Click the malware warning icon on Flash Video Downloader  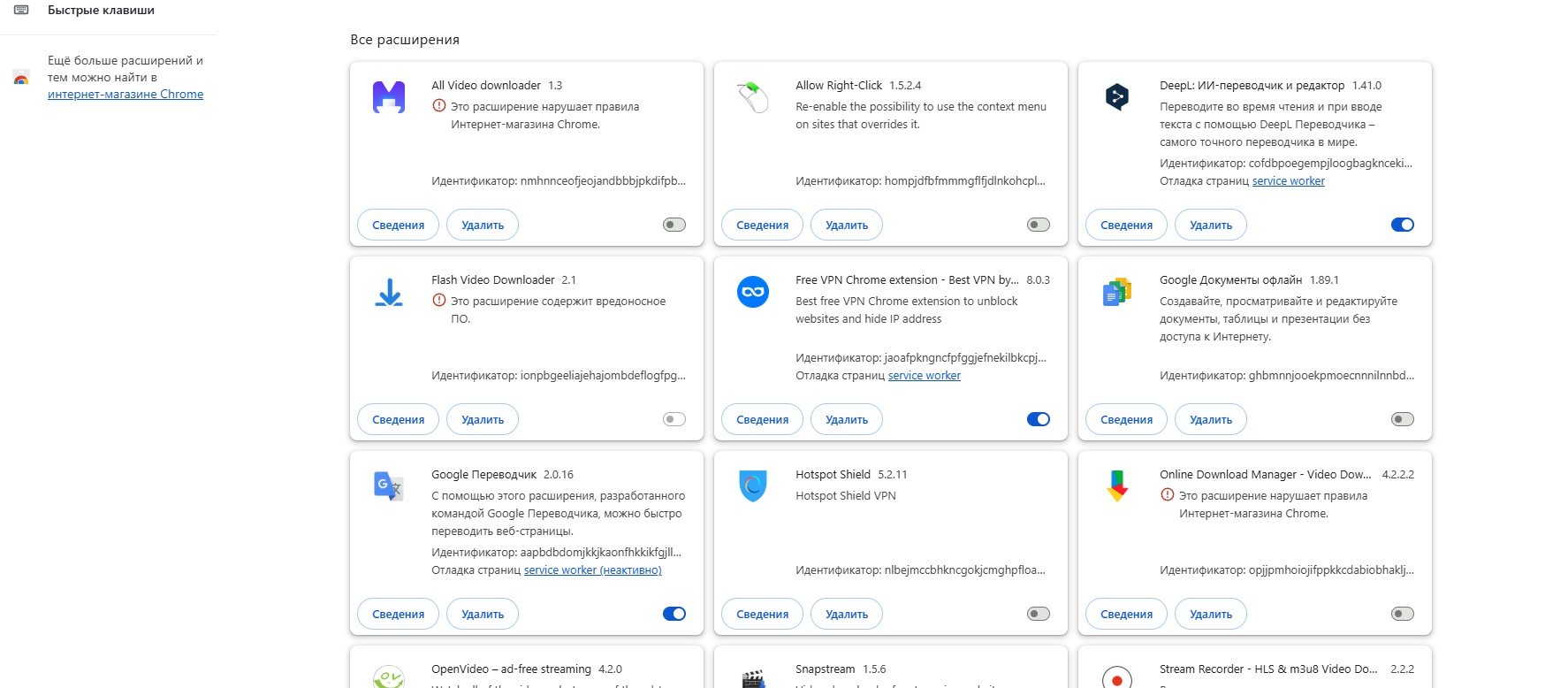click(x=439, y=301)
